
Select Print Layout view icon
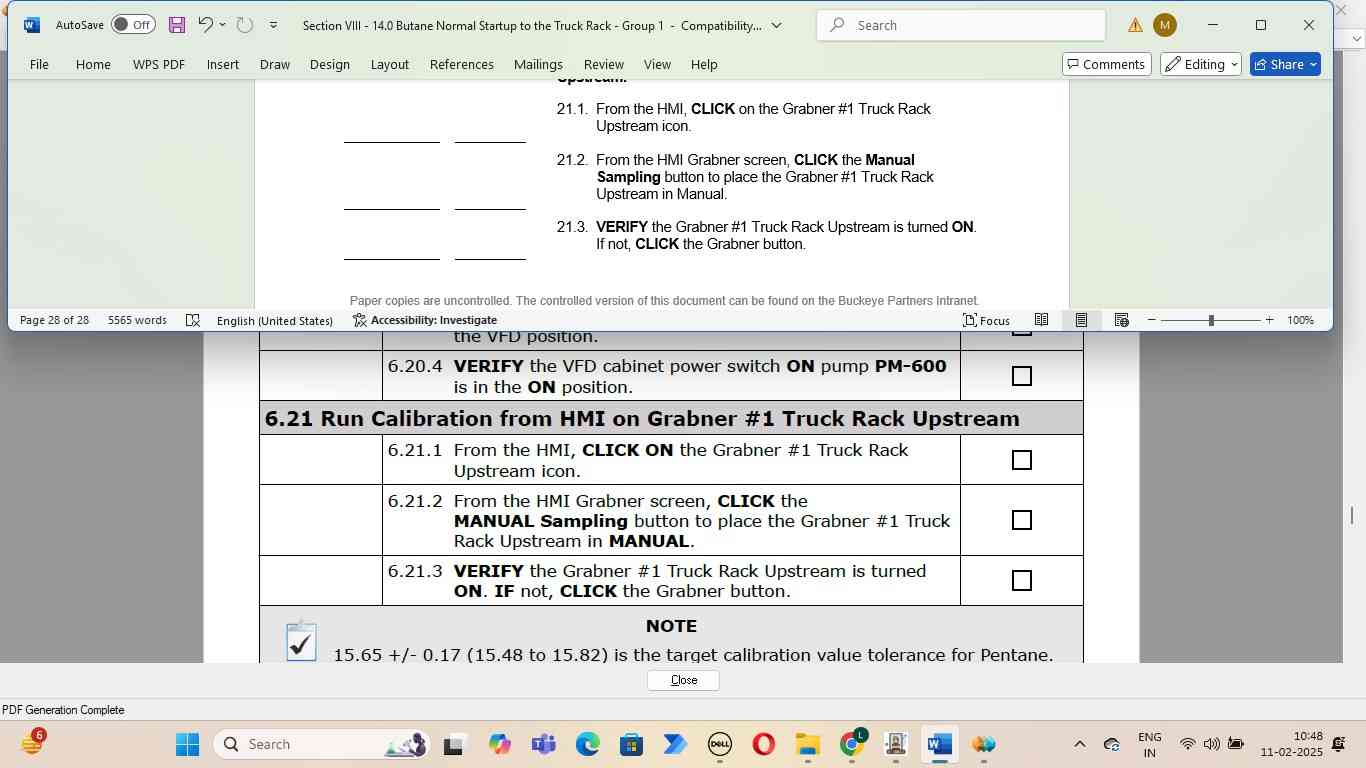coord(1081,320)
